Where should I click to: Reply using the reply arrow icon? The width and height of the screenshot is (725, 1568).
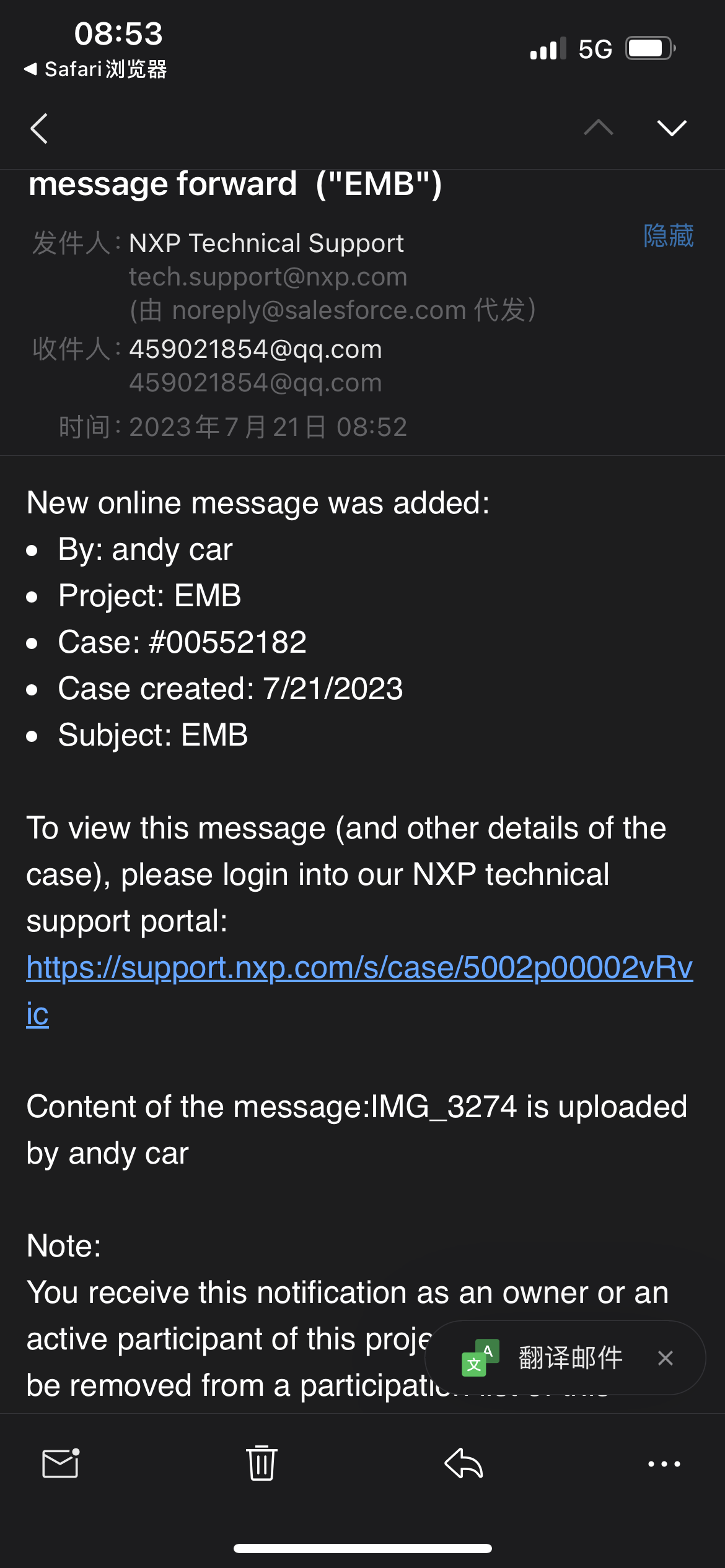464,1463
